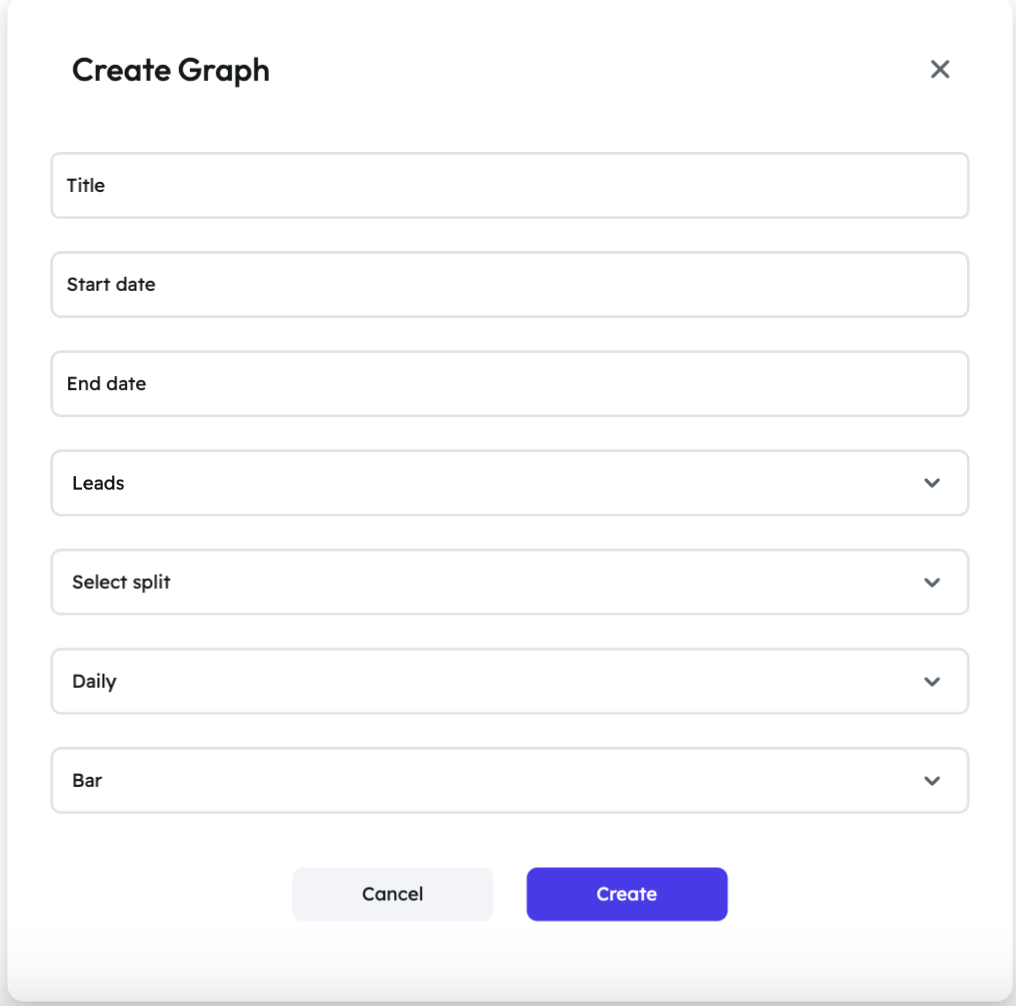This screenshot has height=1006, width=1016.
Task: Click the purple Create button
Action: [626, 894]
